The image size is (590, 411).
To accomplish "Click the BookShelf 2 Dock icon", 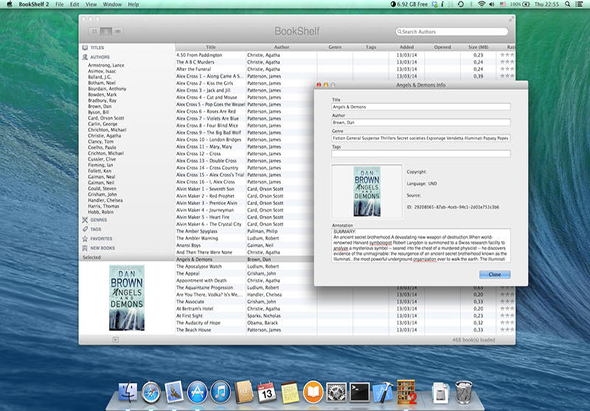I will [x=406, y=392].
